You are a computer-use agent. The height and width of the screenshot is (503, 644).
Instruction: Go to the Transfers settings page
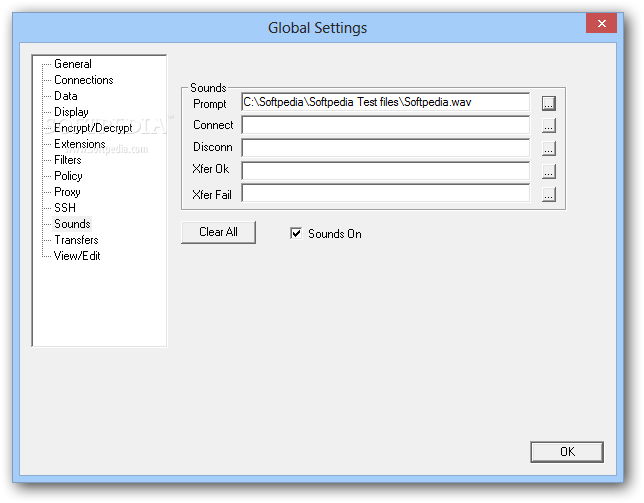click(76, 240)
